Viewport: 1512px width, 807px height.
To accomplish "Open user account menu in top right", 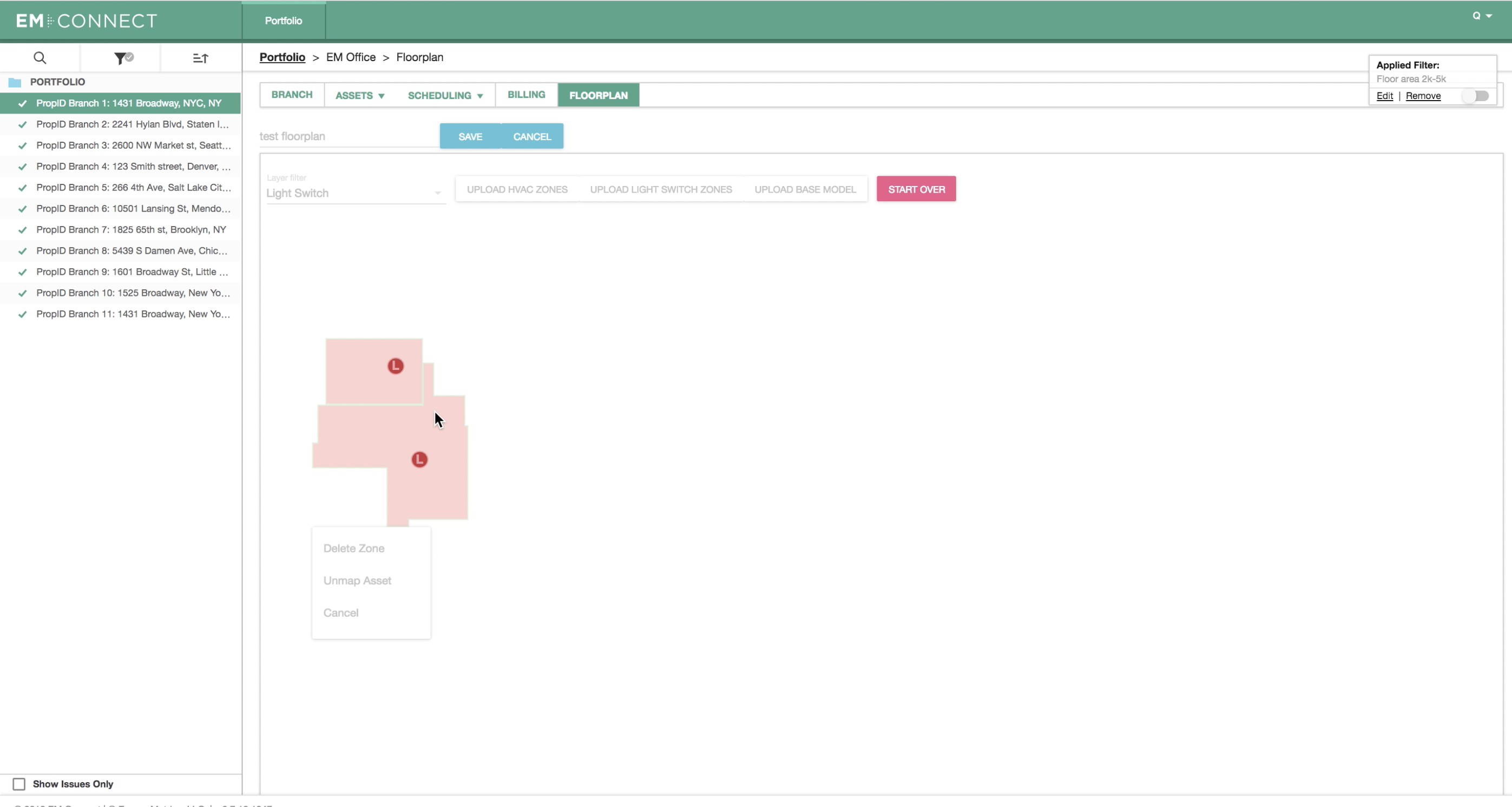I will point(1482,16).
